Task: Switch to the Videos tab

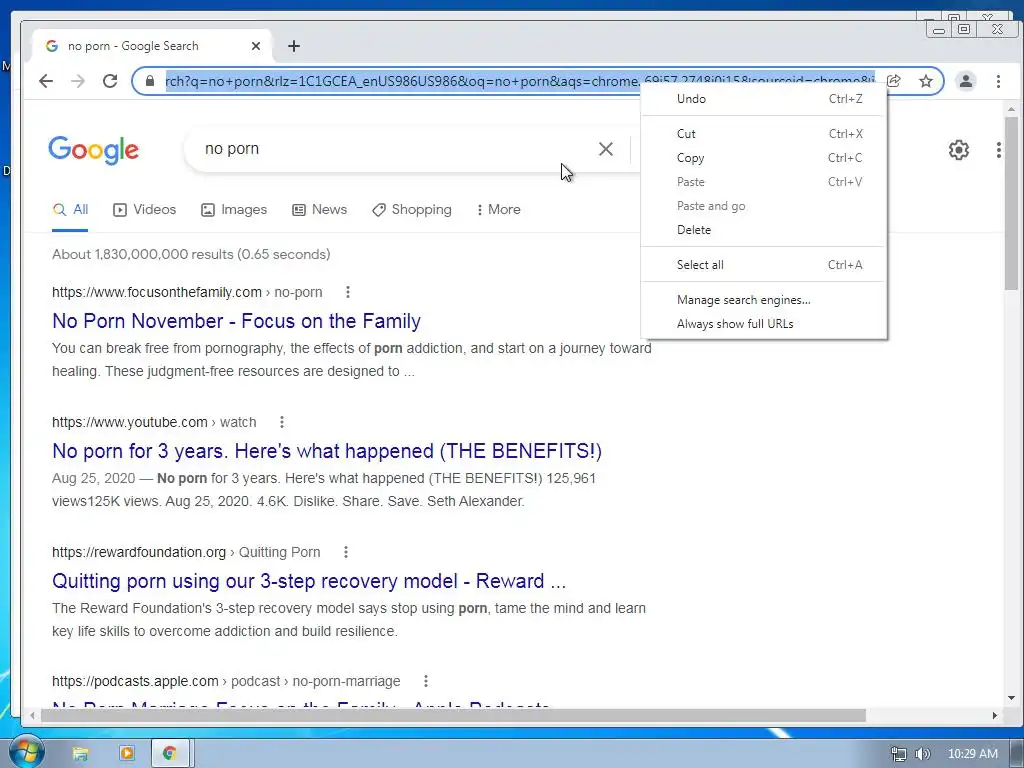Action: [x=144, y=210]
